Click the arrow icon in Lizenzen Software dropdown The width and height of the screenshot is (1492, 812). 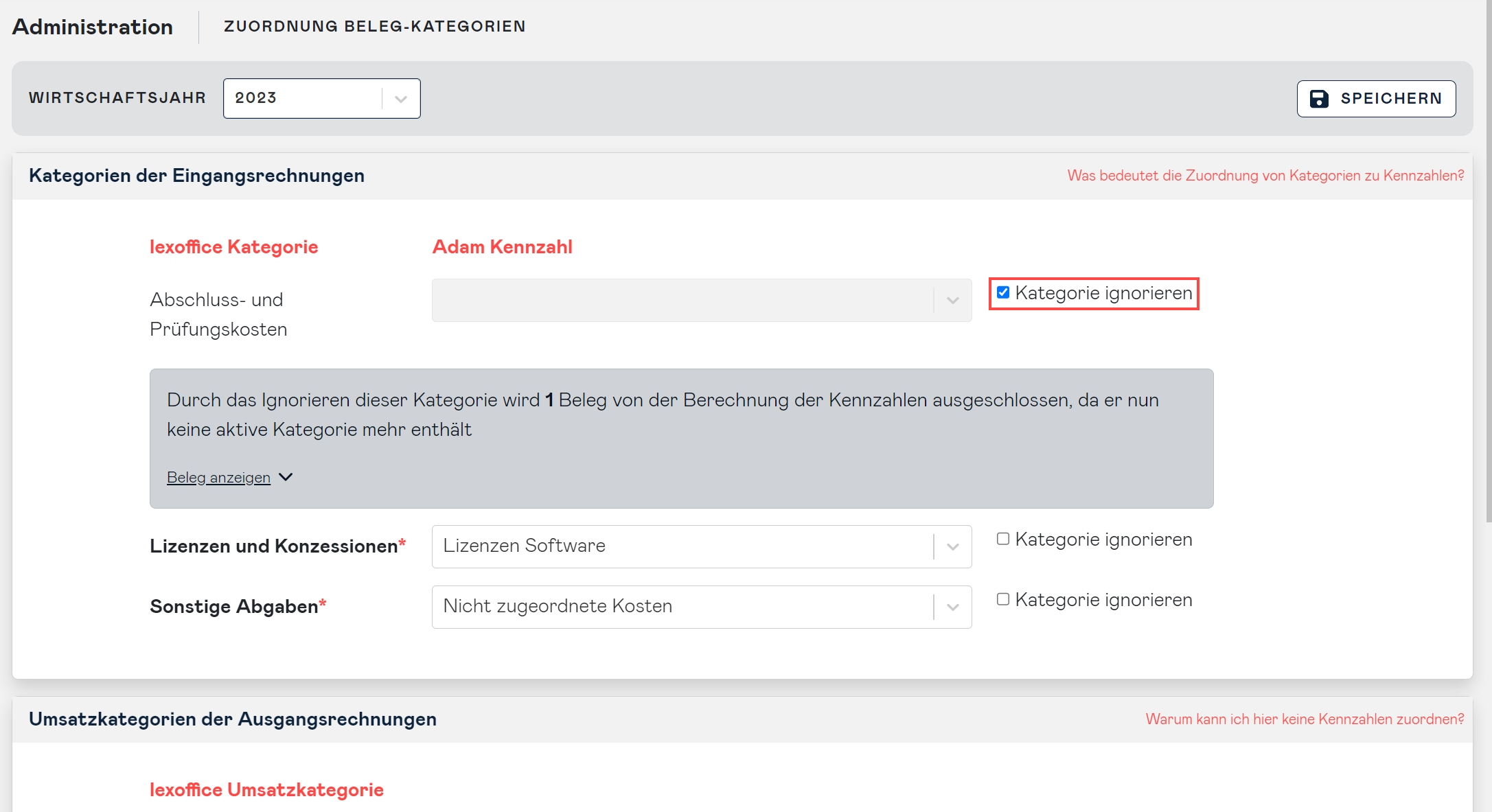tap(953, 547)
